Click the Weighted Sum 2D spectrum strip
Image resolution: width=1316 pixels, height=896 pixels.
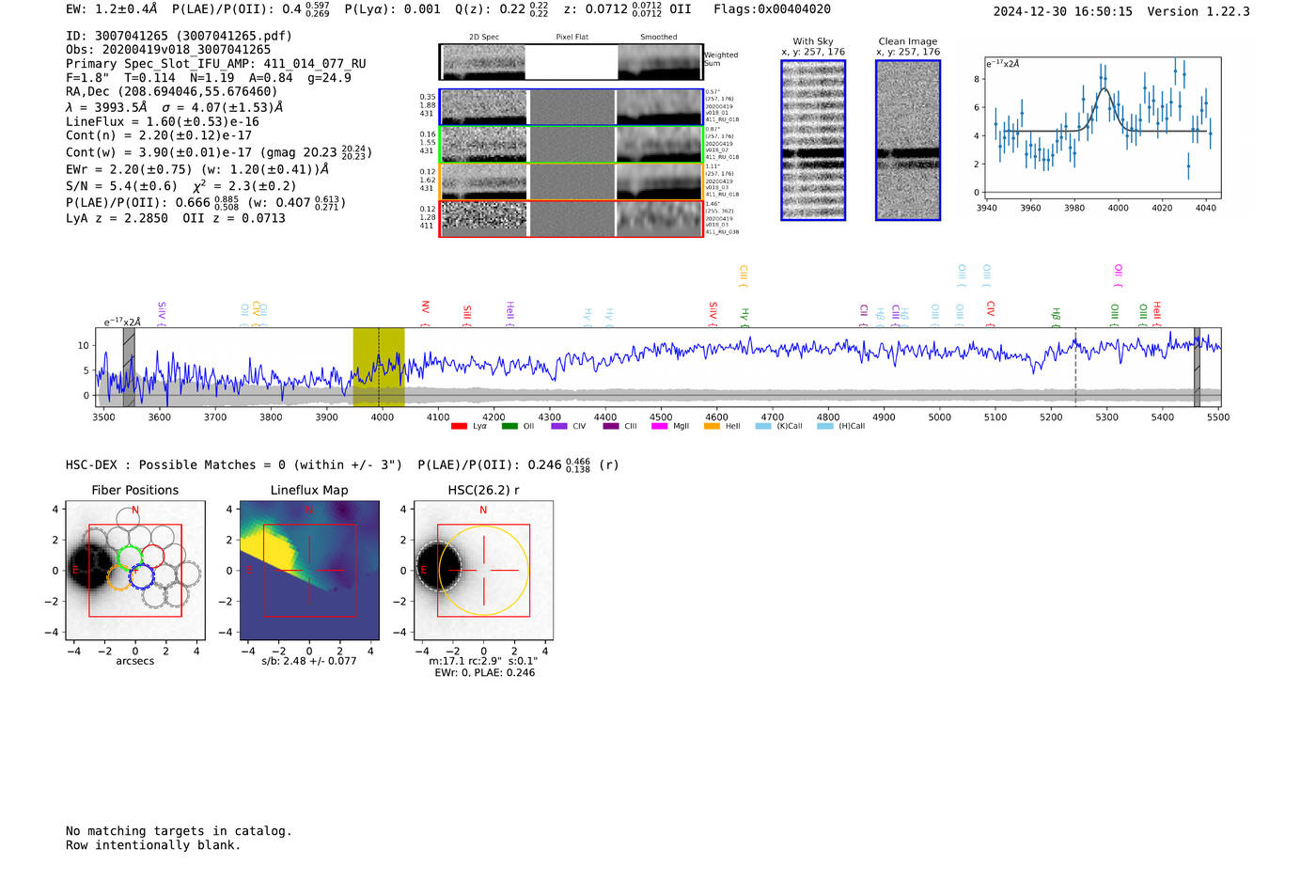(571, 62)
